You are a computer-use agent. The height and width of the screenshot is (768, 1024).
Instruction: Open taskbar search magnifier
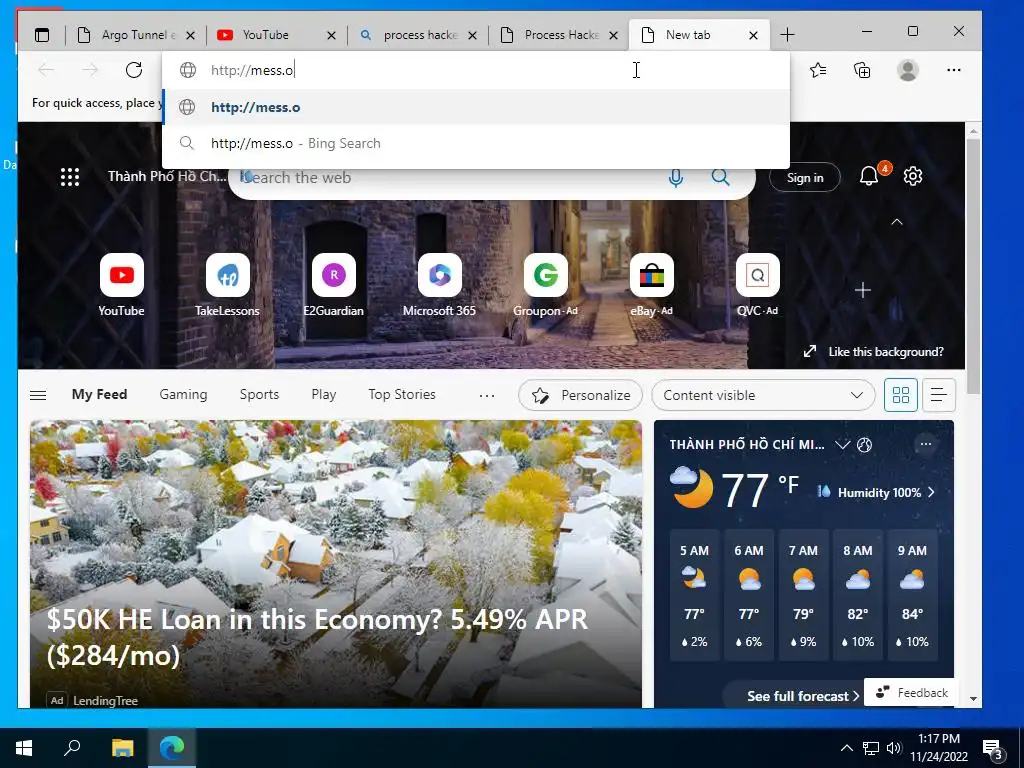point(72,748)
